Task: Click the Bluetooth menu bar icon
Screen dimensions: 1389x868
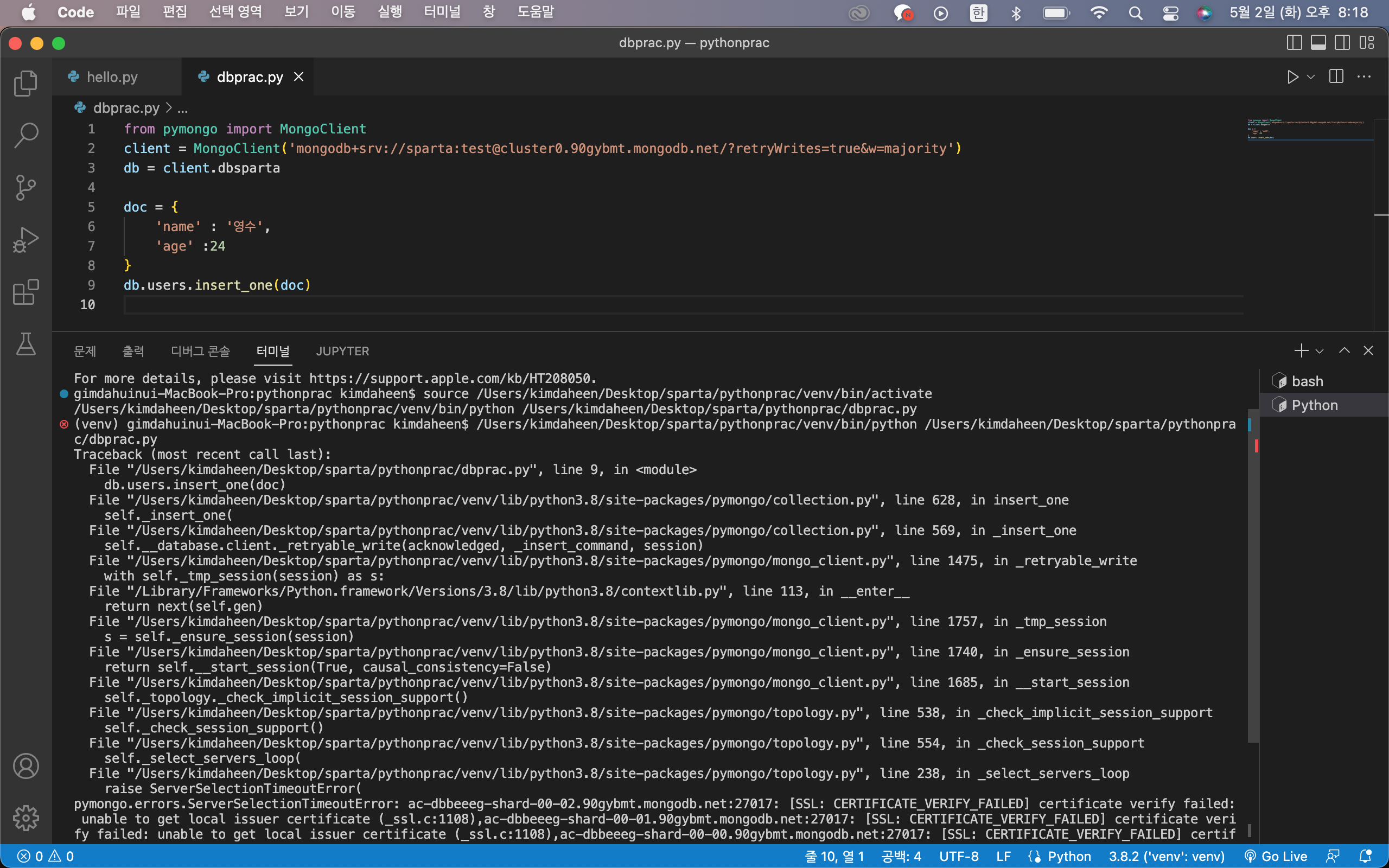Action: click(x=1016, y=12)
